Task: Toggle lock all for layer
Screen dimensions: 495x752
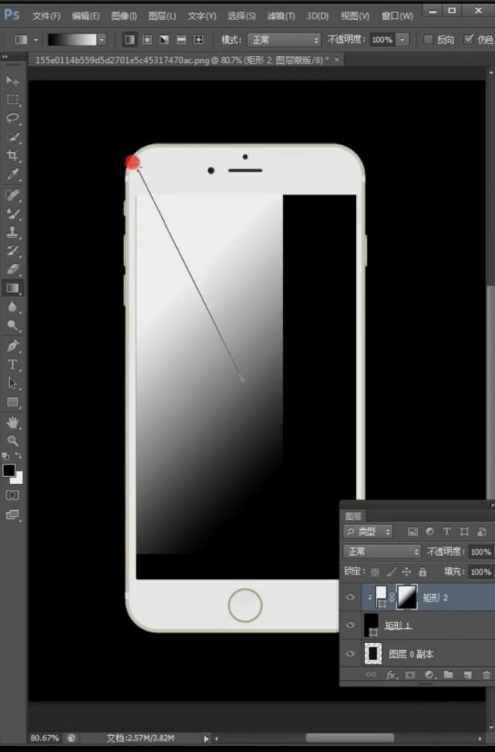Action: 423,572
